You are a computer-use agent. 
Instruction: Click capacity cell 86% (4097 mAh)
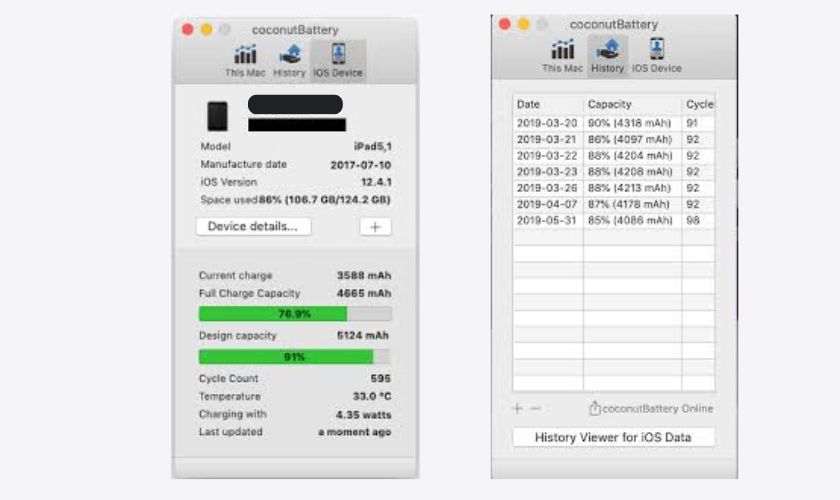(x=629, y=139)
